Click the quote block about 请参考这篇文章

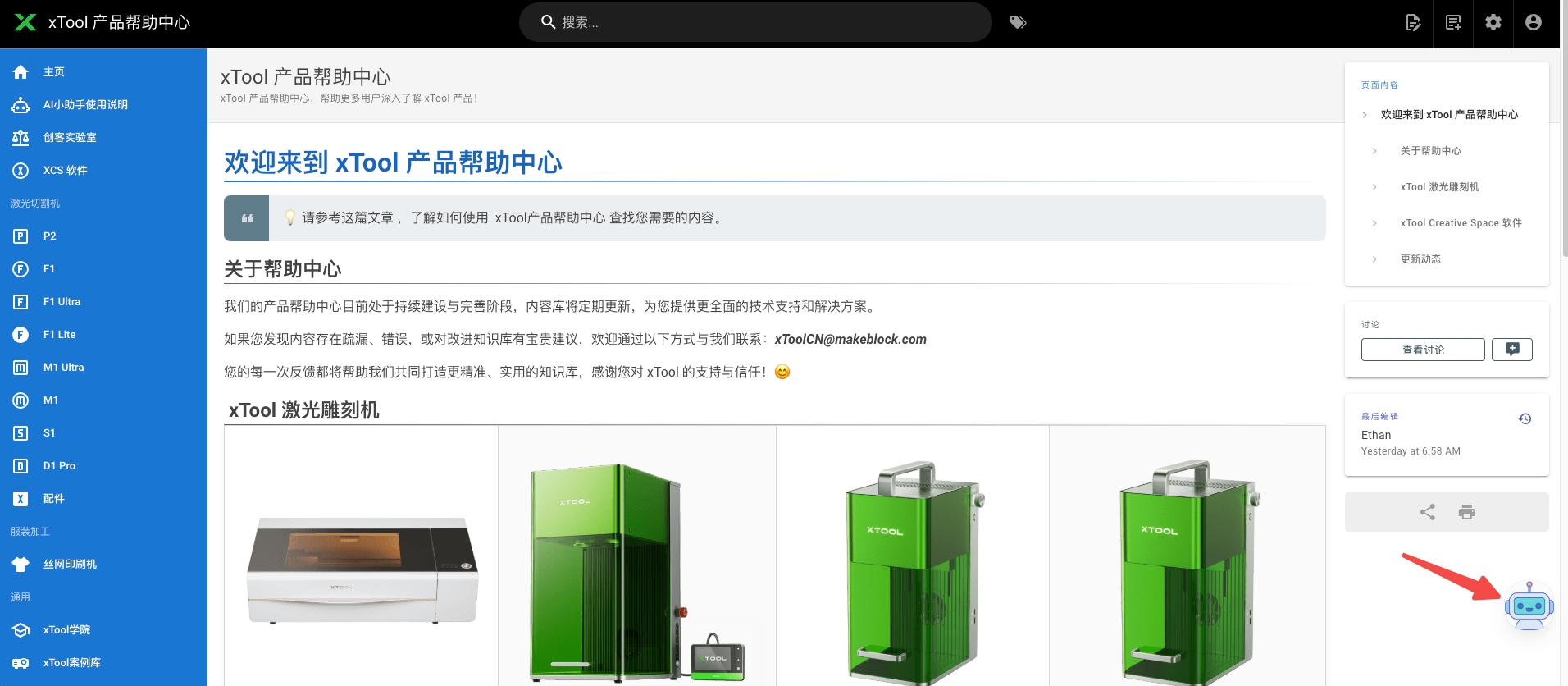(x=774, y=218)
